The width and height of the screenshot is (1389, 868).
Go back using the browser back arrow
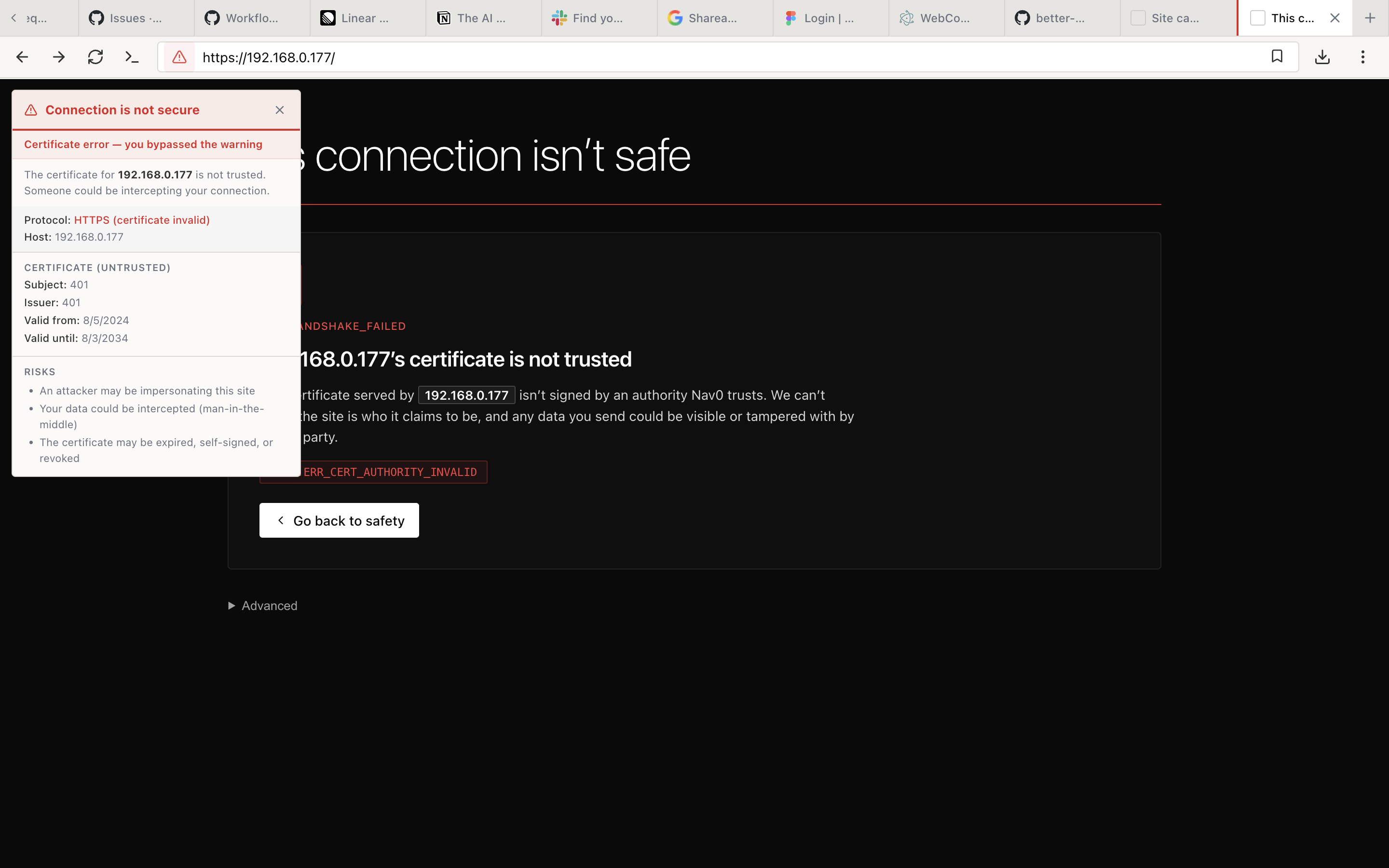click(x=22, y=57)
